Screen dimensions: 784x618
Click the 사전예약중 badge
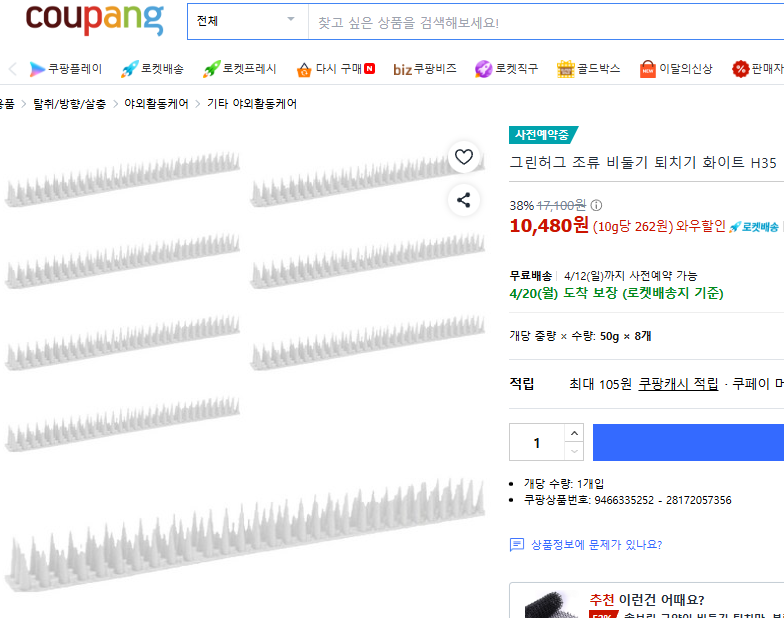point(543,135)
